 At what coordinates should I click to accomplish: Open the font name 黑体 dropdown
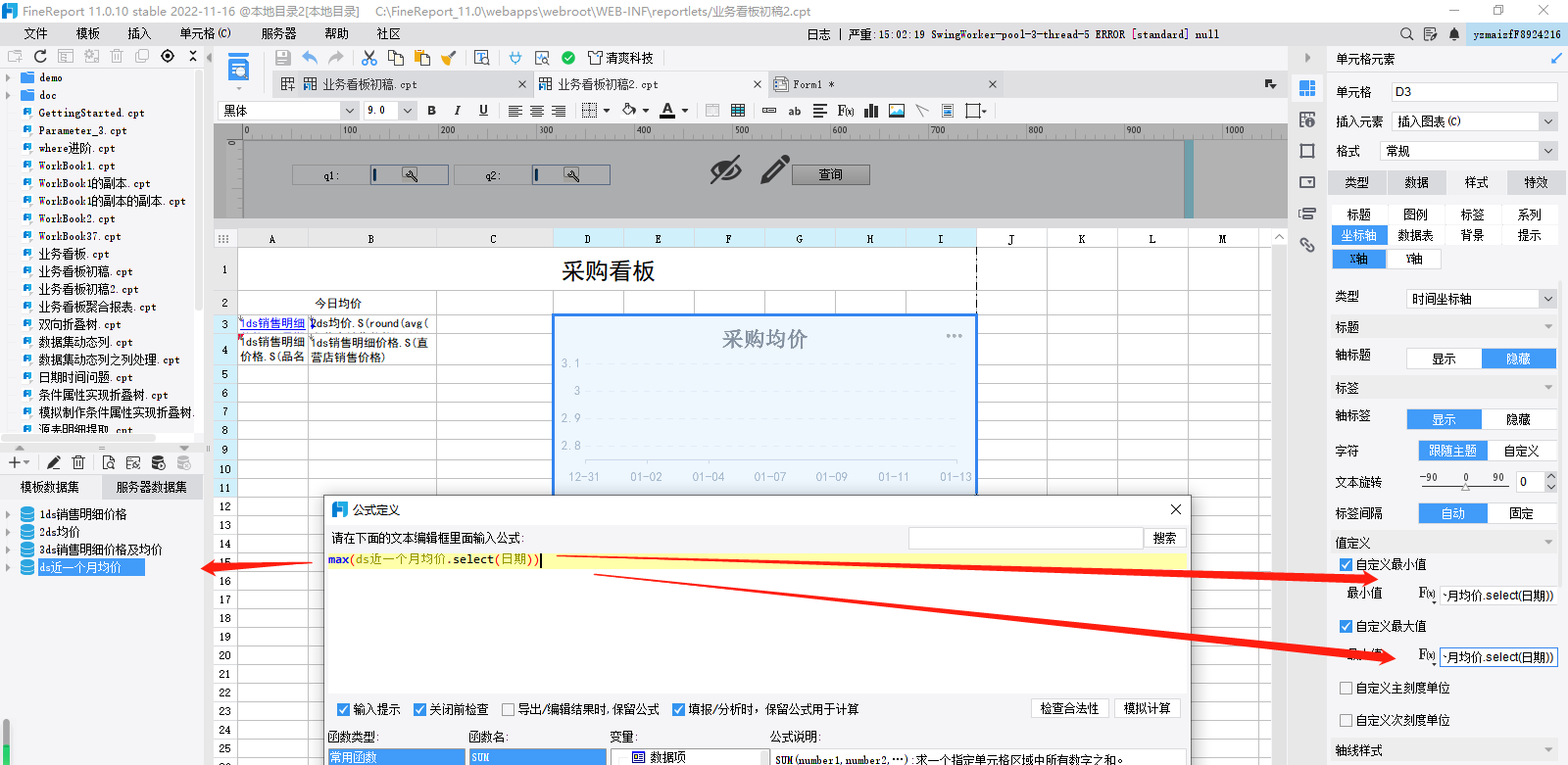pos(350,111)
